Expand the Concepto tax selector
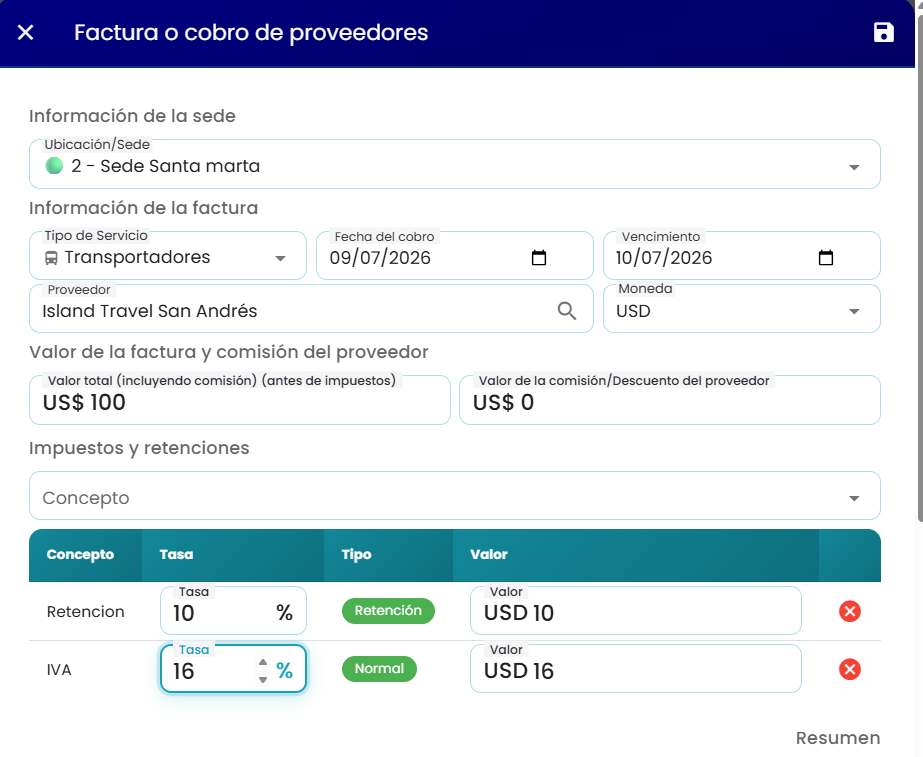The image size is (923, 757). point(454,496)
